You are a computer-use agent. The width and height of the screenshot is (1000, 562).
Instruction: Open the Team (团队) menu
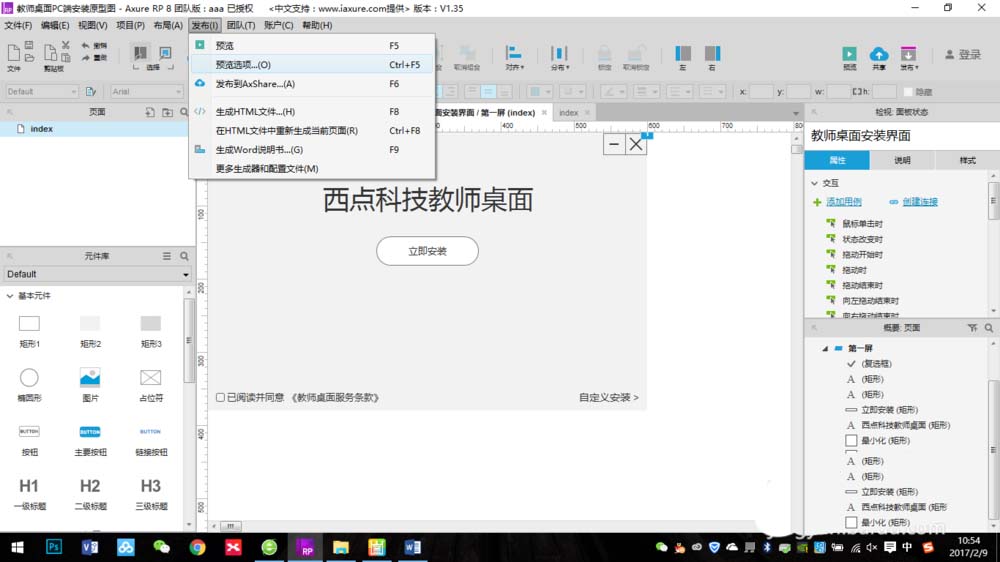pyautogui.click(x=240, y=26)
